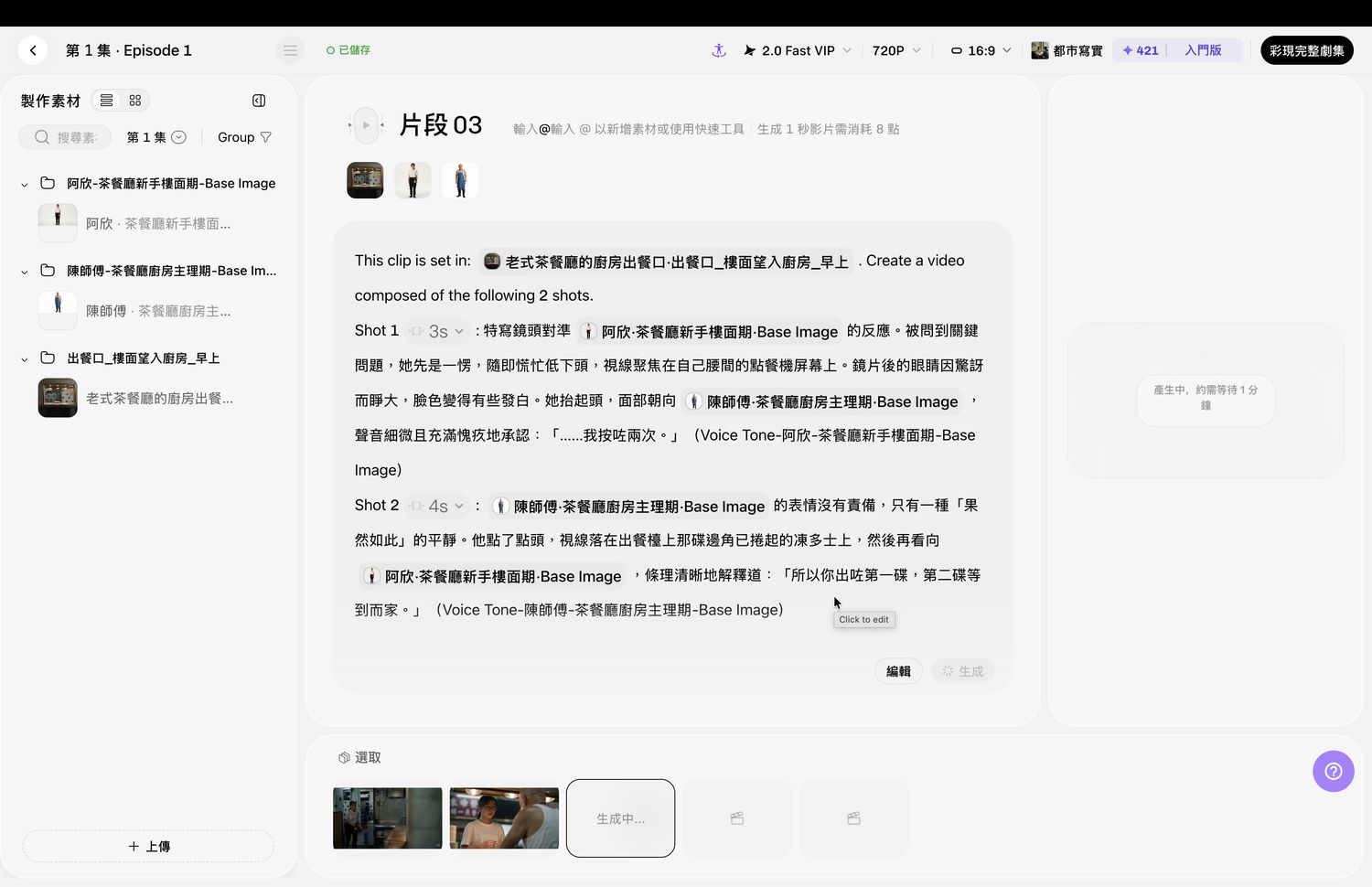The width and height of the screenshot is (1372, 887).
Task: Click the 選取 select icon label
Action: click(359, 757)
